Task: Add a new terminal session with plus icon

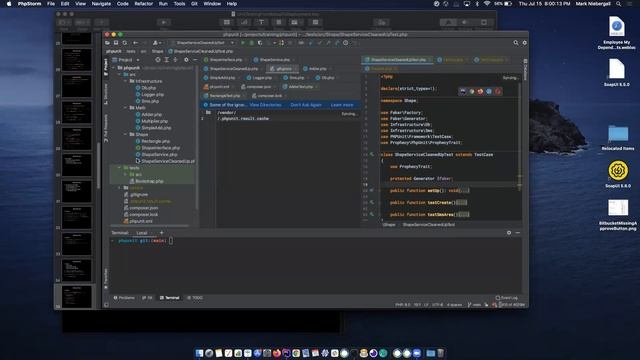Action: (162, 233)
